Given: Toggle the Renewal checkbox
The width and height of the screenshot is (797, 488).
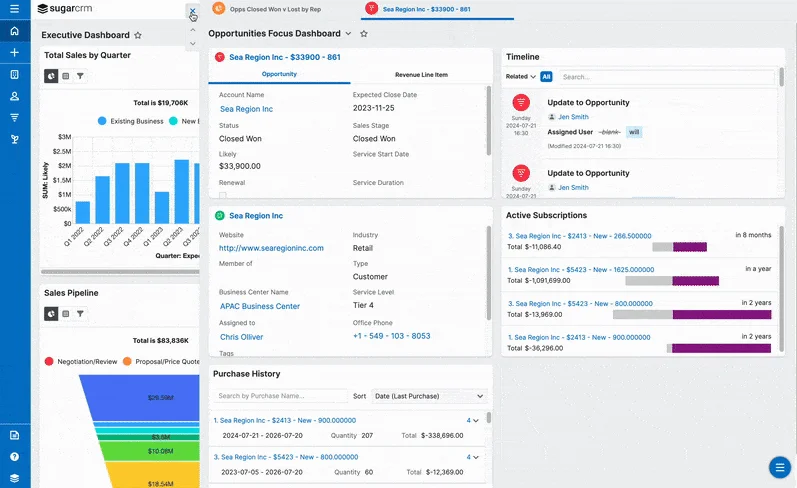Looking at the screenshot, I should [223, 196].
